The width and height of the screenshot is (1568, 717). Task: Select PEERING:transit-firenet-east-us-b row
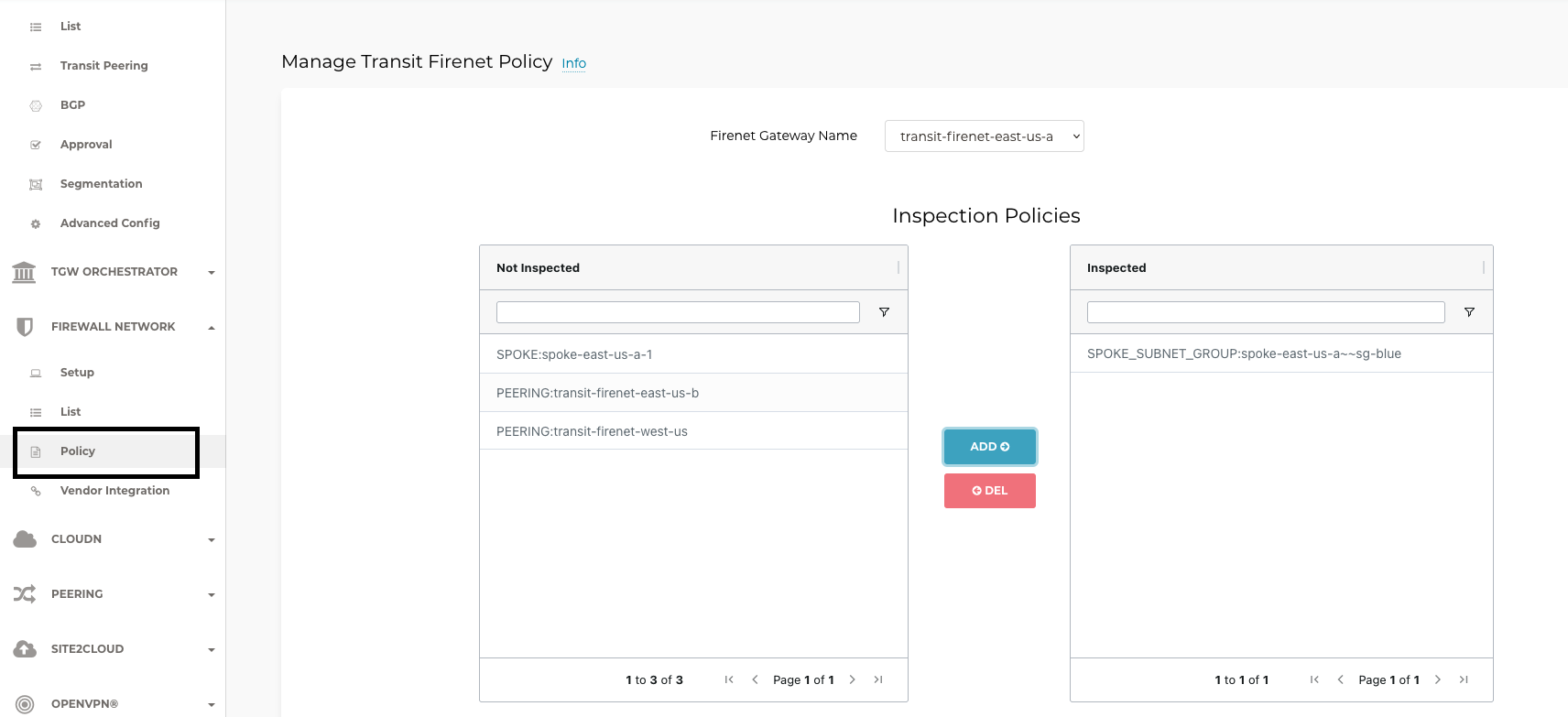tap(693, 393)
